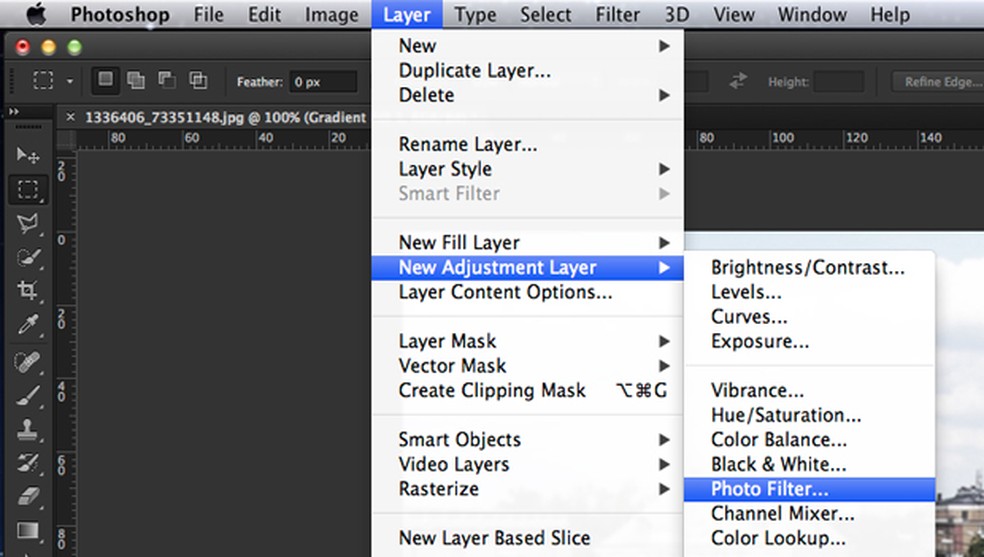Image resolution: width=984 pixels, height=557 pixels.
Task: Choose Layer Content Options…
Action: [x=527, y=292]
